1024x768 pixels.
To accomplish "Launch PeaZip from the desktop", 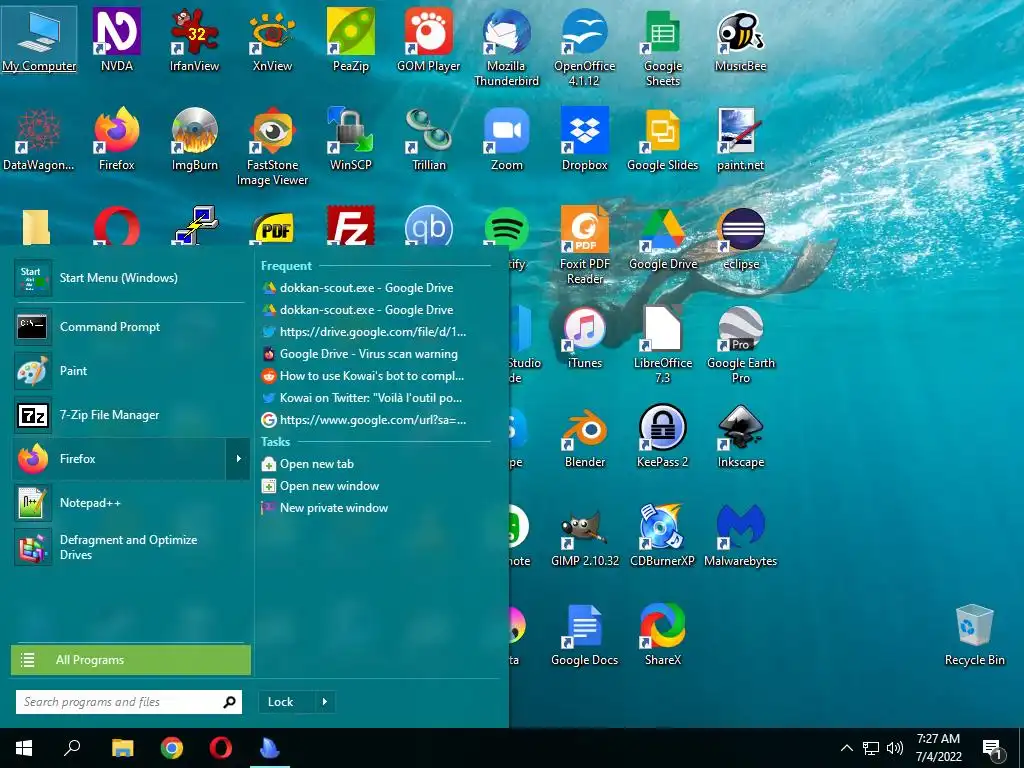I will (351, 39).
